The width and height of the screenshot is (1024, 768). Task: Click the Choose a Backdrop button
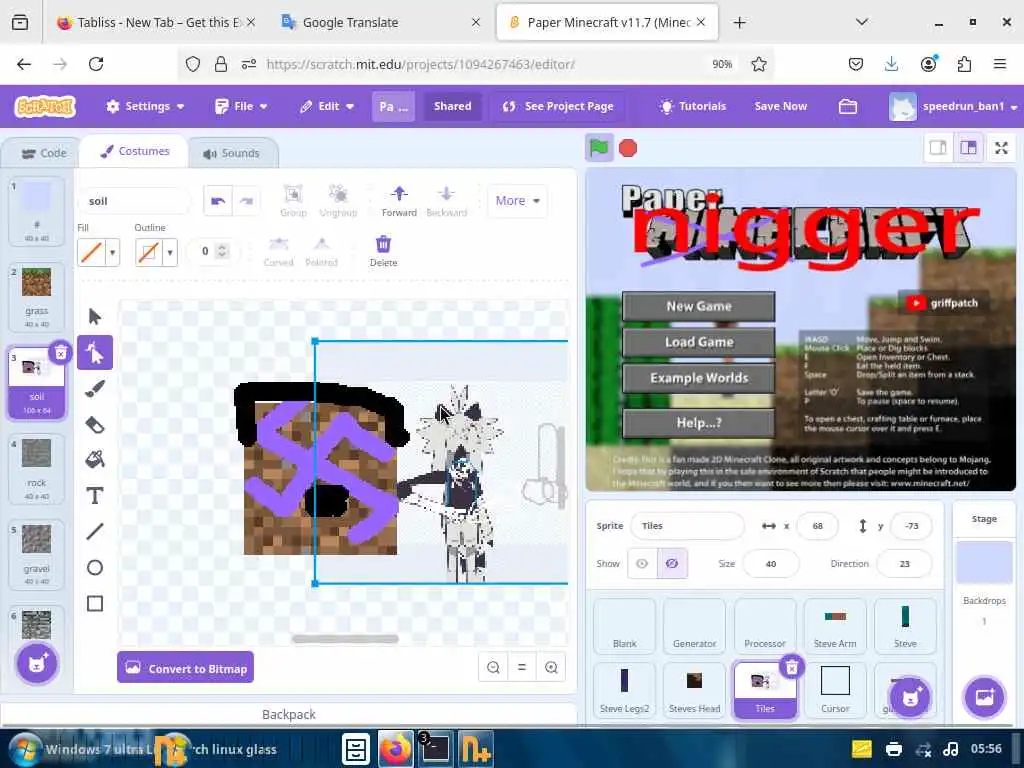point(984,697)
